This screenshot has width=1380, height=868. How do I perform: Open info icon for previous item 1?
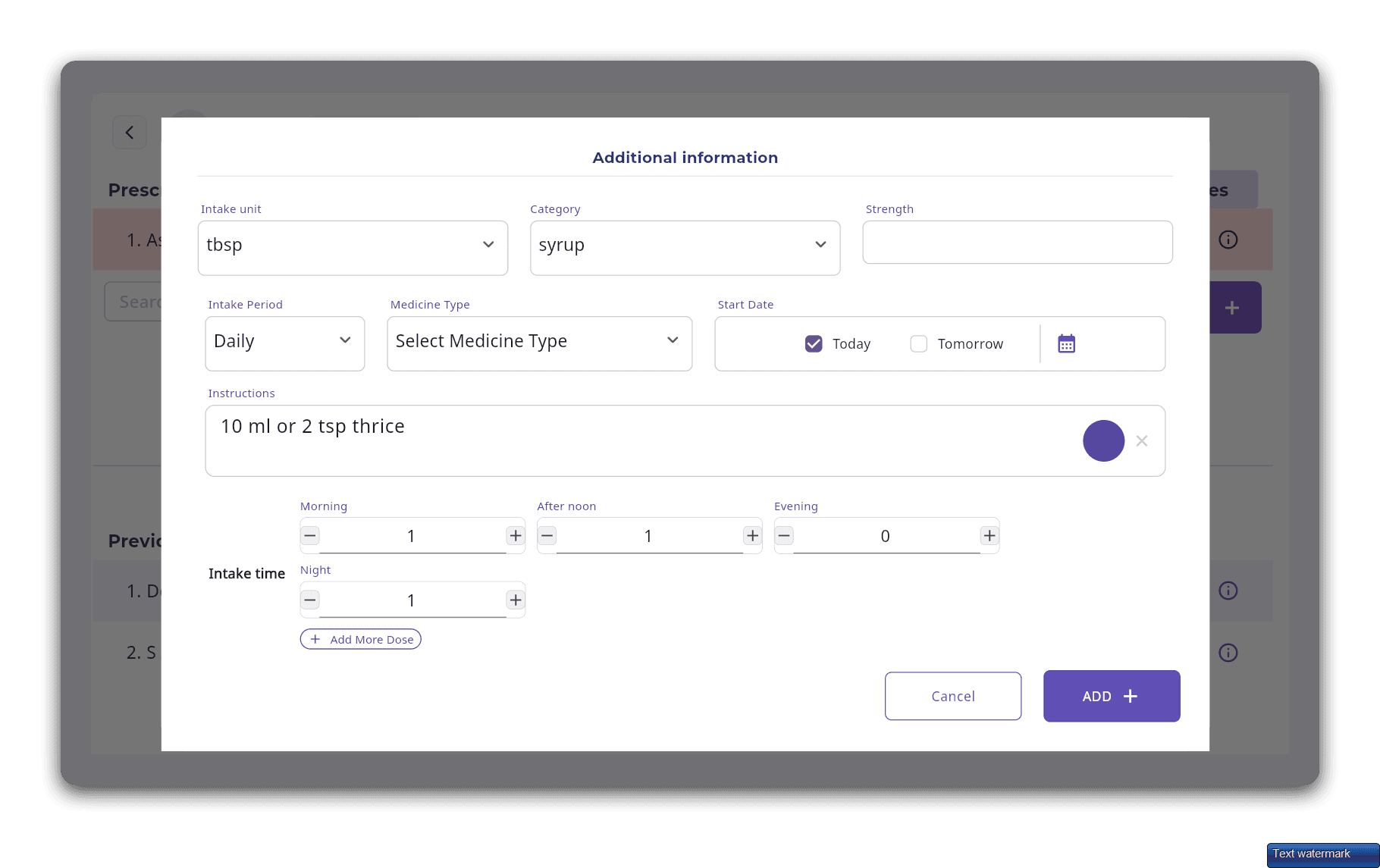pos(1228,591)
